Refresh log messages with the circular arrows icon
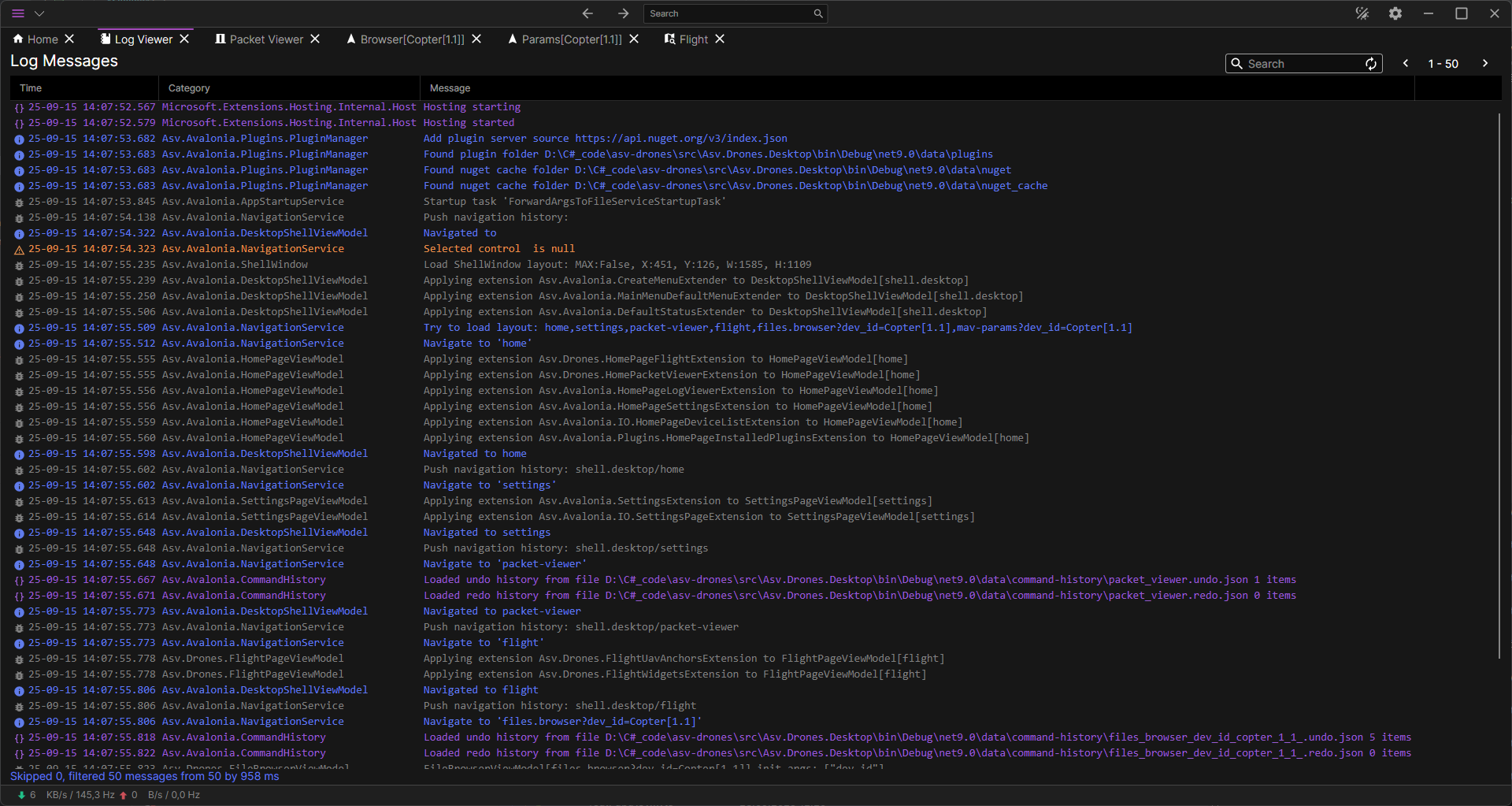 pyautogui.click(x=1370, y=64)
